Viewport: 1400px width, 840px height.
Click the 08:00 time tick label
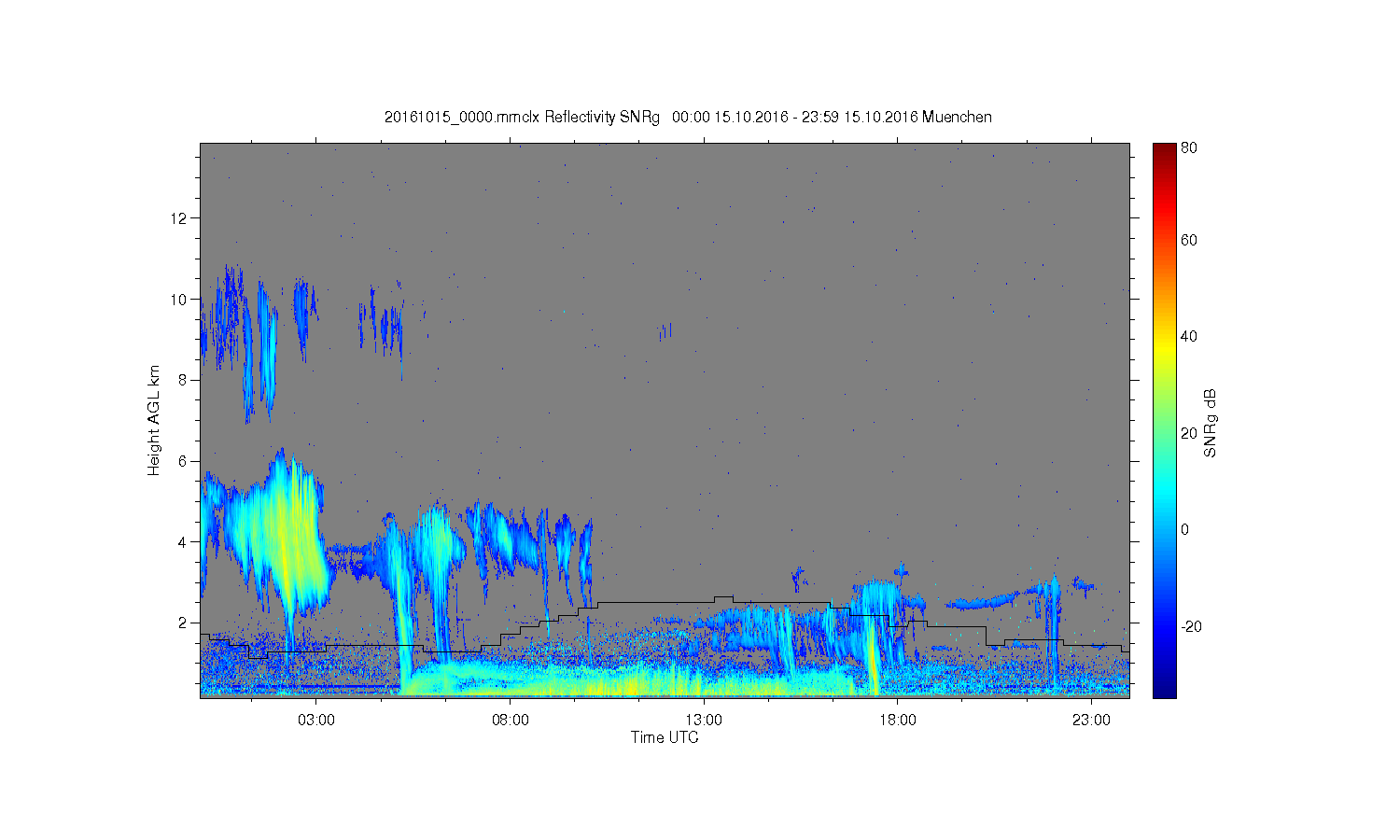(x=511, y=721)
